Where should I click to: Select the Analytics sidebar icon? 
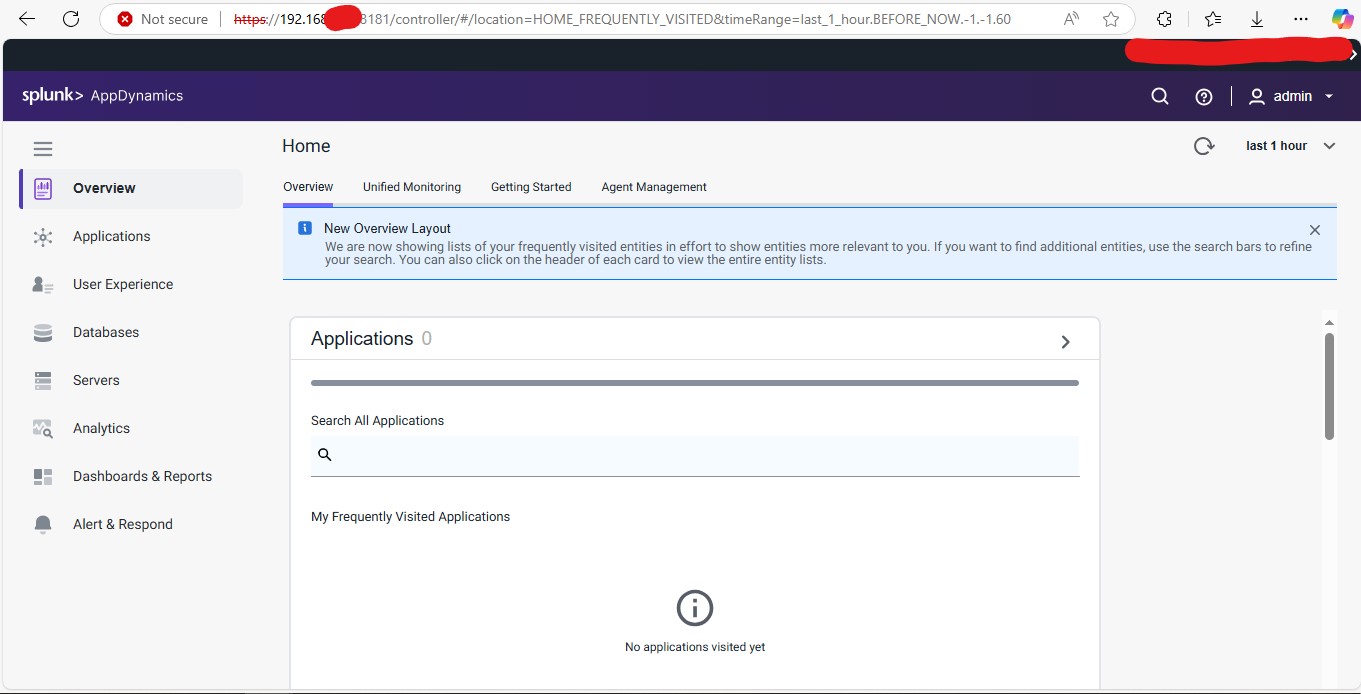click(42, 428)
